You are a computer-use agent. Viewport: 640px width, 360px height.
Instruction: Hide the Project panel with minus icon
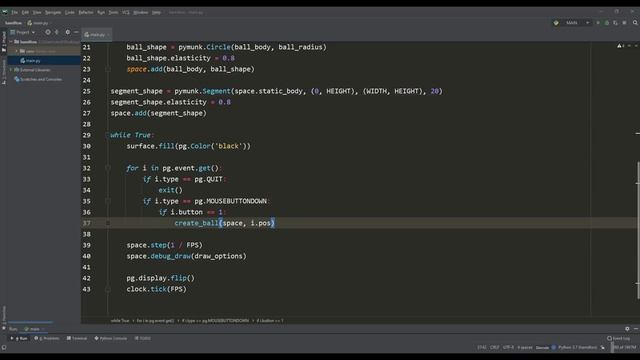tap(76, 32)
